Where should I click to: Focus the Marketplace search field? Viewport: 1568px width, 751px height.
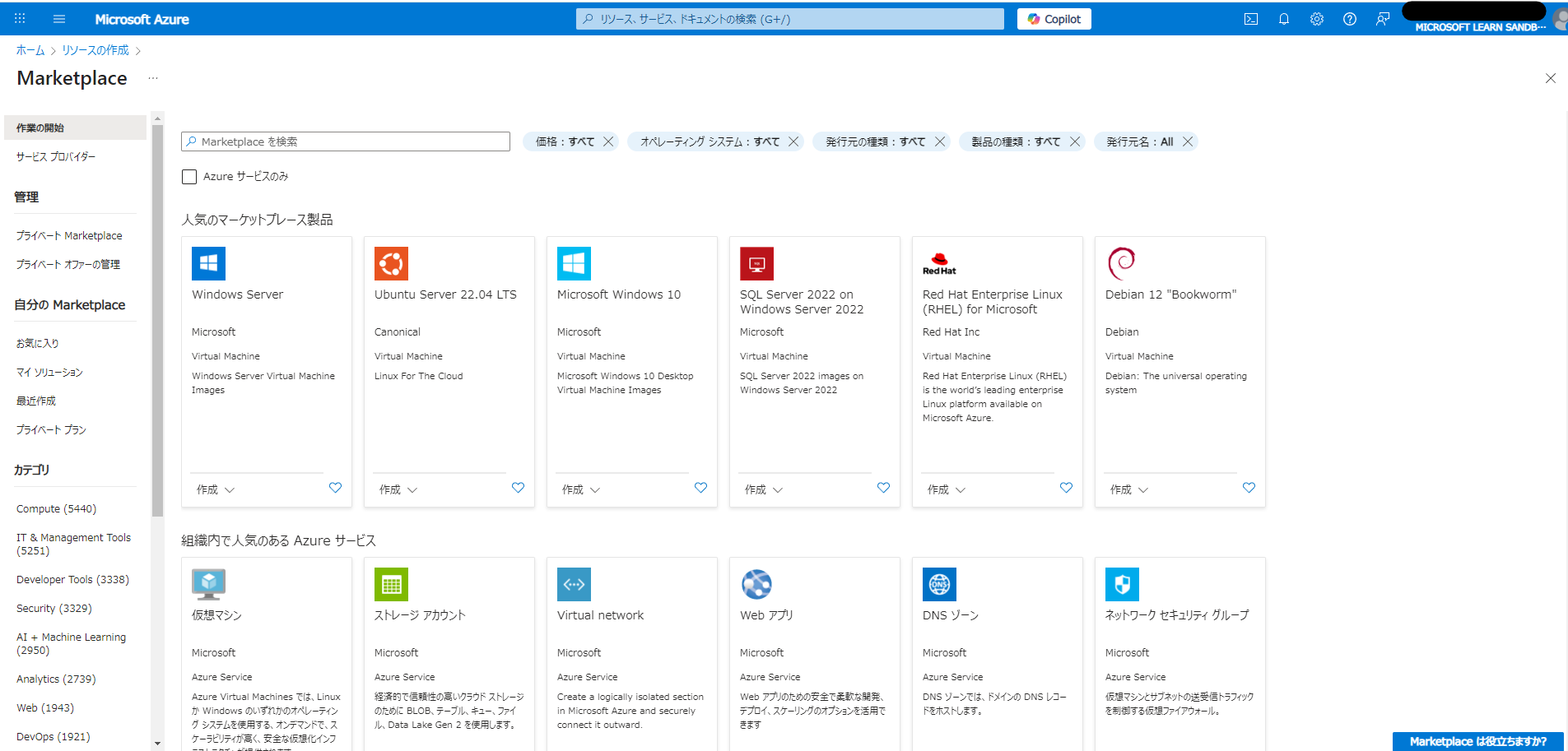tap(346, 141)
